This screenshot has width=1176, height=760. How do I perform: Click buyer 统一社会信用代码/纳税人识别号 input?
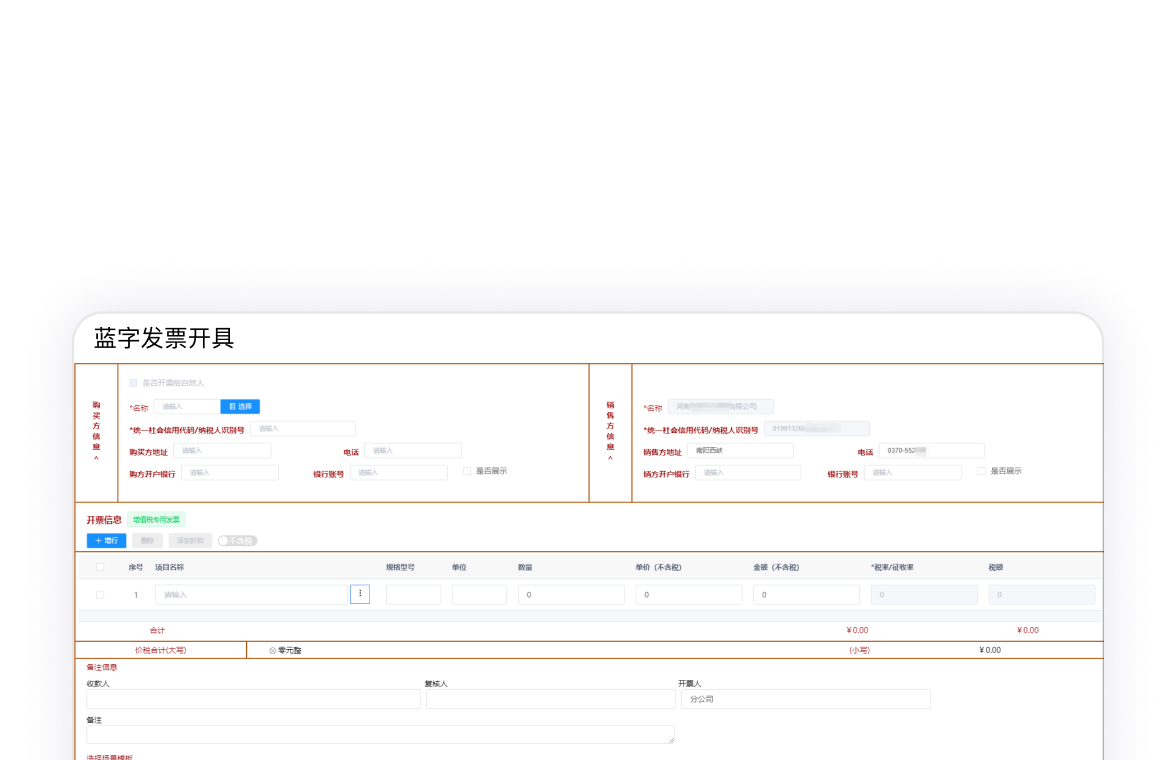[x=303, y=428]
